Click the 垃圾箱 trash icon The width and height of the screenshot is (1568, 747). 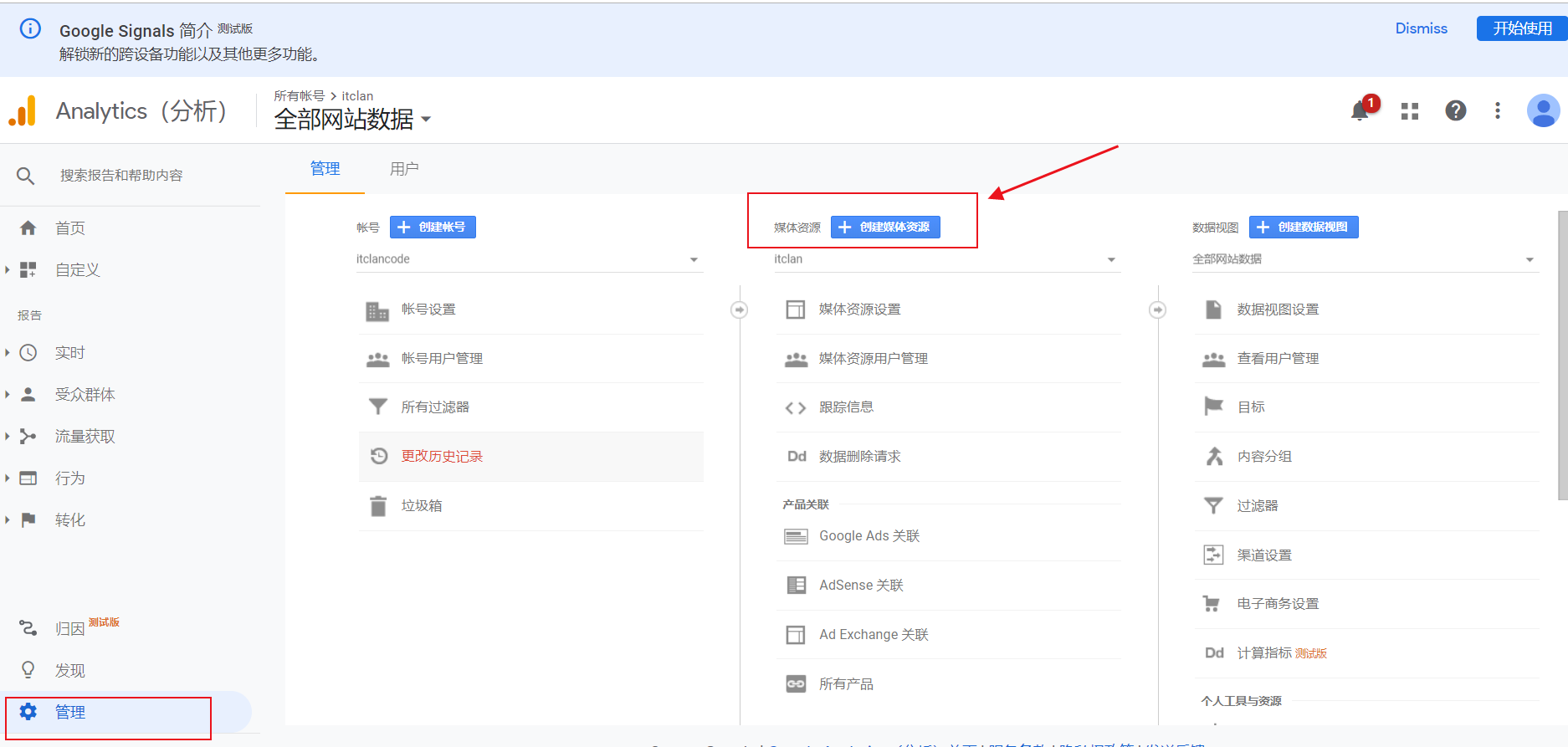(x=378, y=506)
